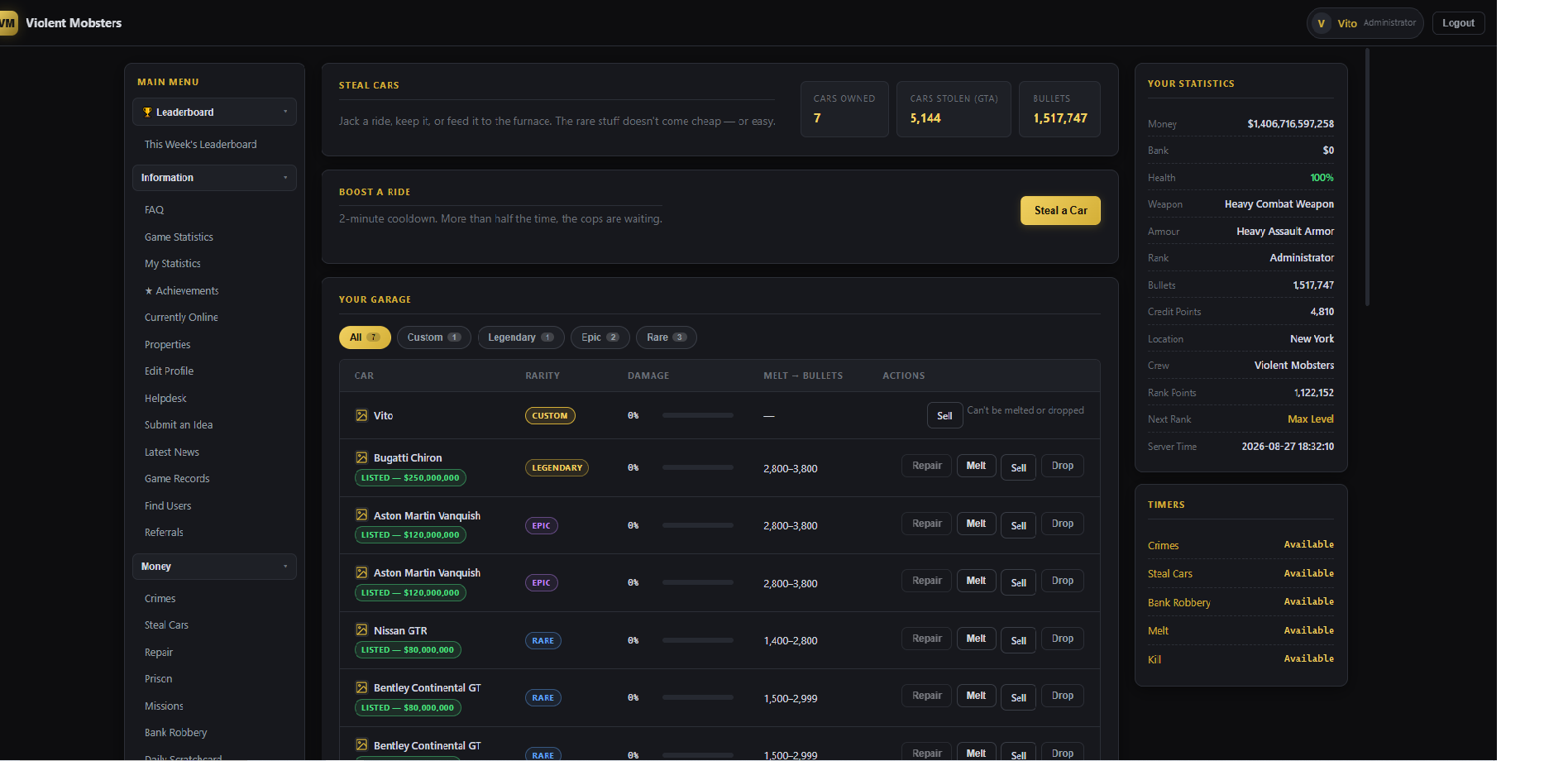The width and height of the screenshot is (1568, 761).
Task: Click the Bugatti 'LISTED — $250,000,000' badge
Action: click(x=411, y=478)
